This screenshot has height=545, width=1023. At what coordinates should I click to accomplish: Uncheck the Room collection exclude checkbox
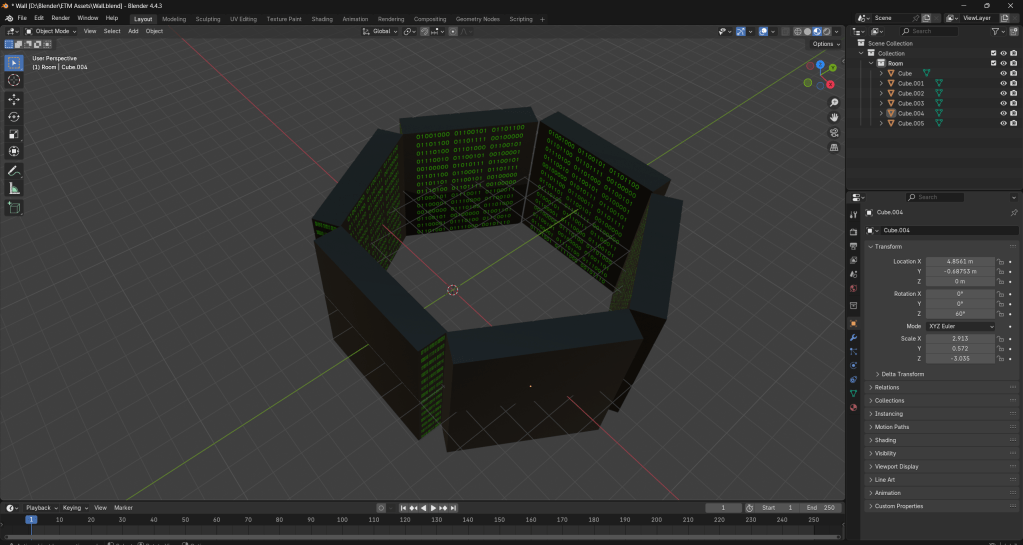coord(992,63)
